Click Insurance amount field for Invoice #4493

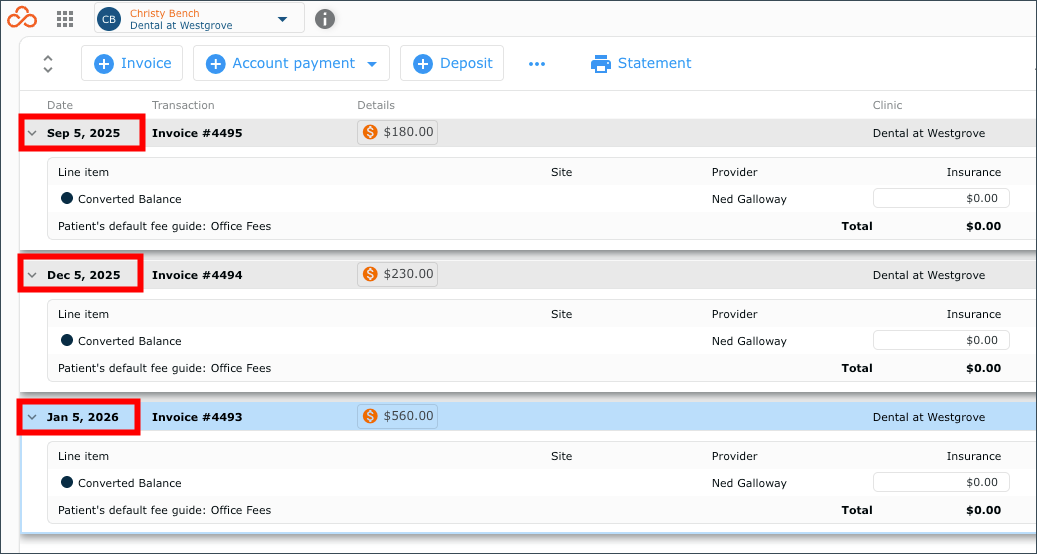pyautogui.click(x=941, y=482)
